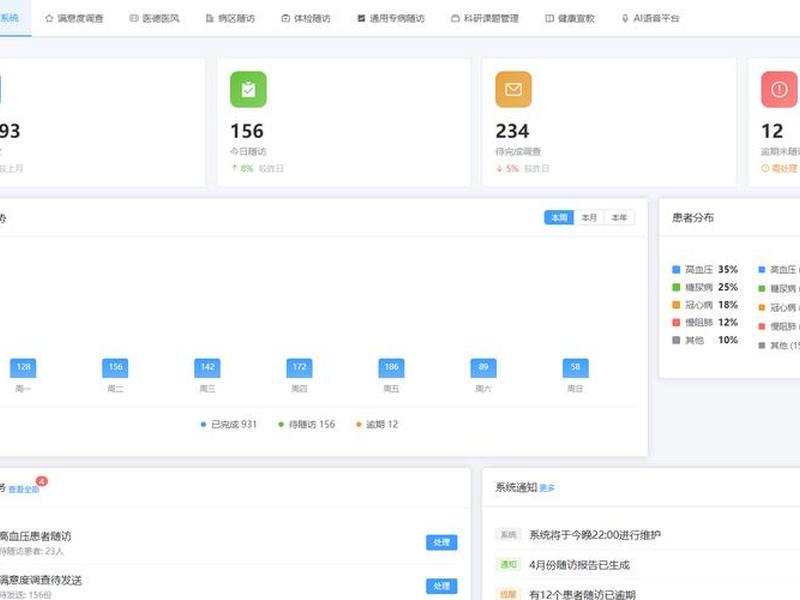Screen dimensions: 800x600
Task: Click the gray swatch beside 其他 10%
Action: pos(676,340)
